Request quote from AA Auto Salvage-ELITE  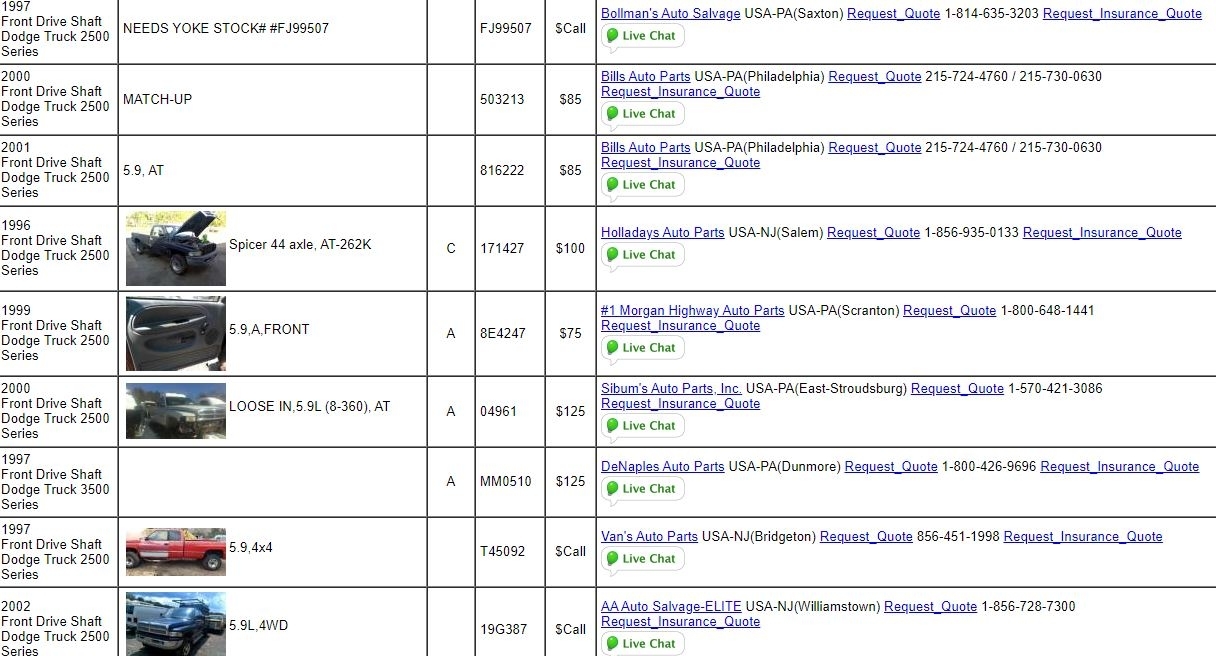click(x=930, y=607)
